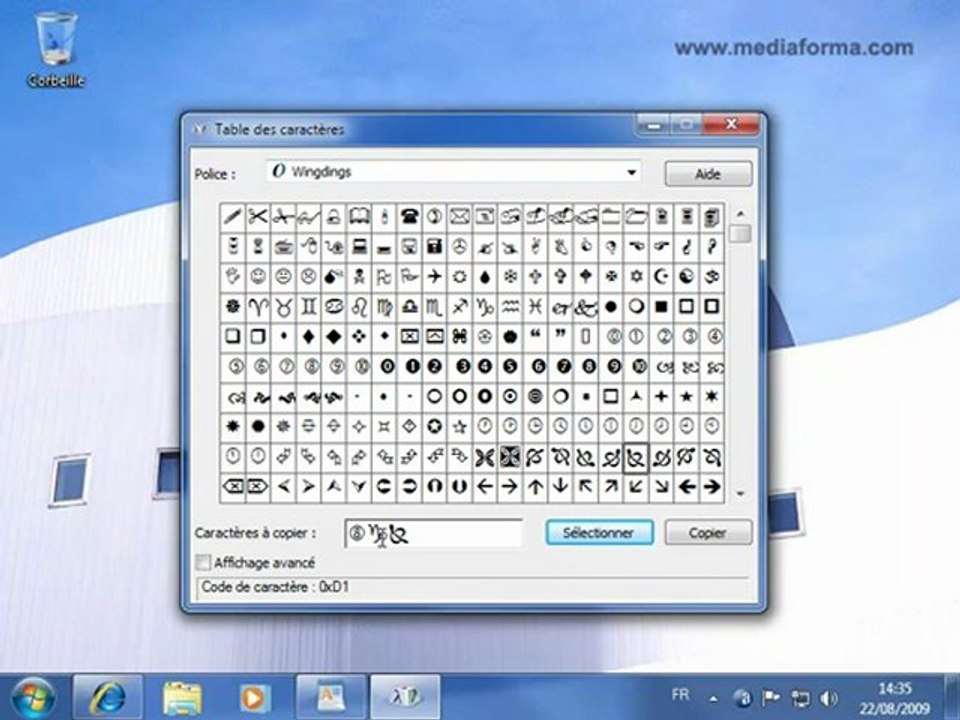
Task: Click the volume speaker tray icon
Action: tap(828, 698)
